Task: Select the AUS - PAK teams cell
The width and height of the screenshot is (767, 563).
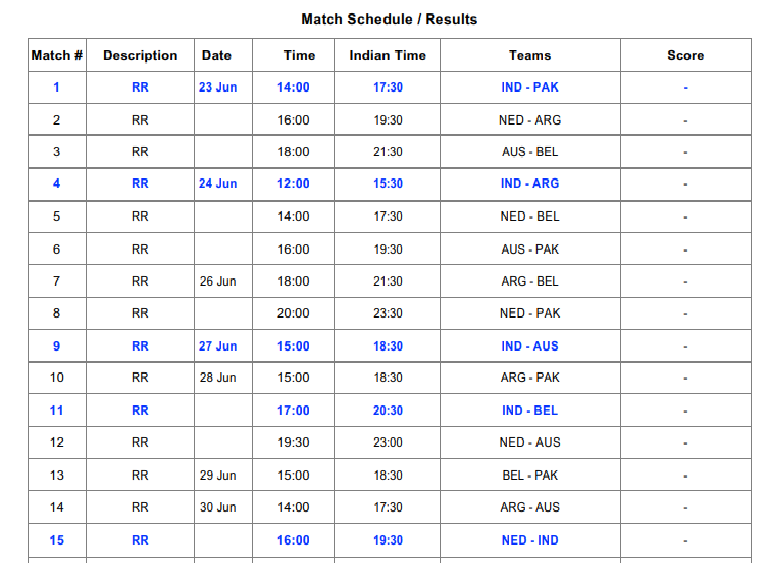Action: click(530, 249)
